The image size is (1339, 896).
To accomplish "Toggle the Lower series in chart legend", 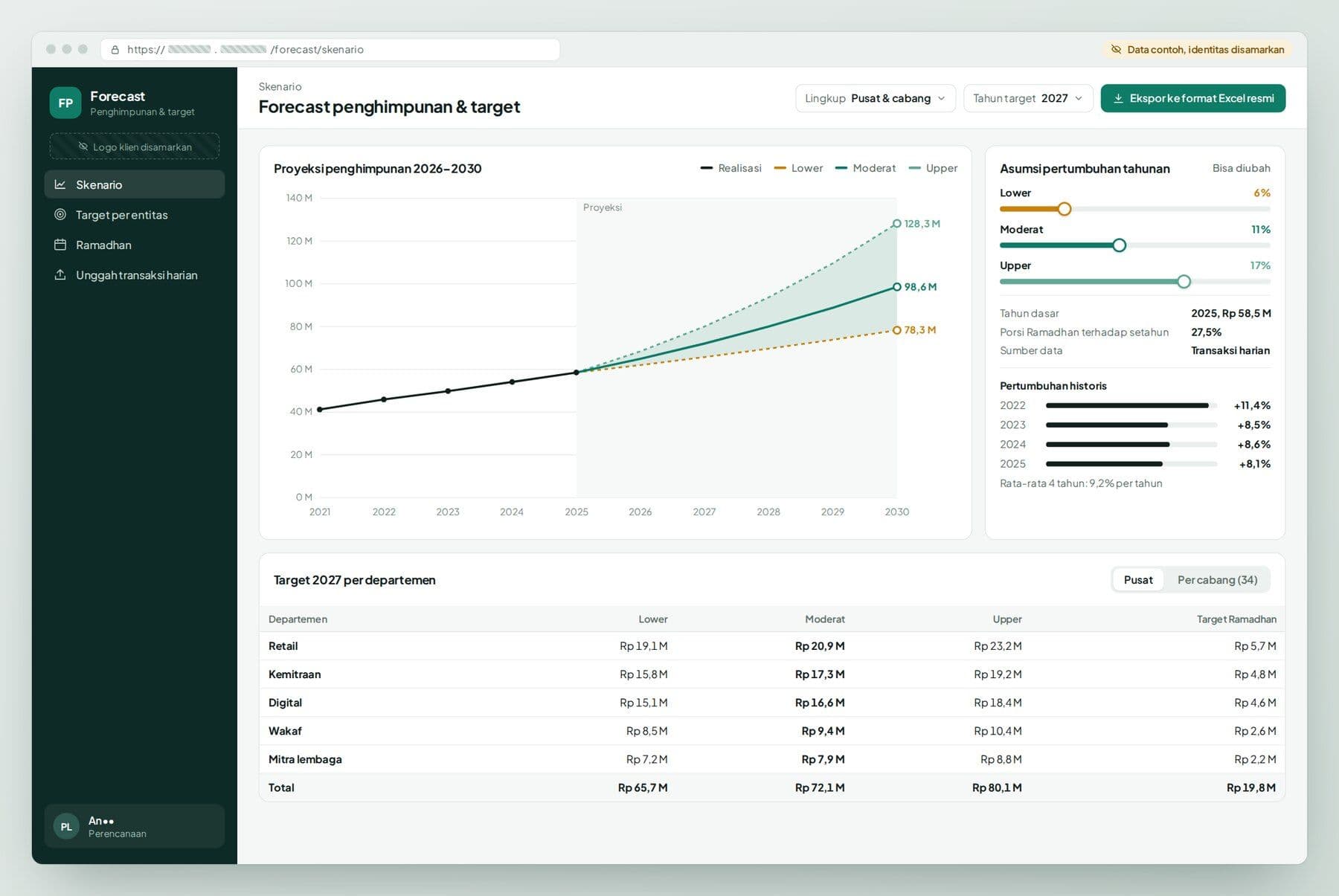I will coord(798,168).
